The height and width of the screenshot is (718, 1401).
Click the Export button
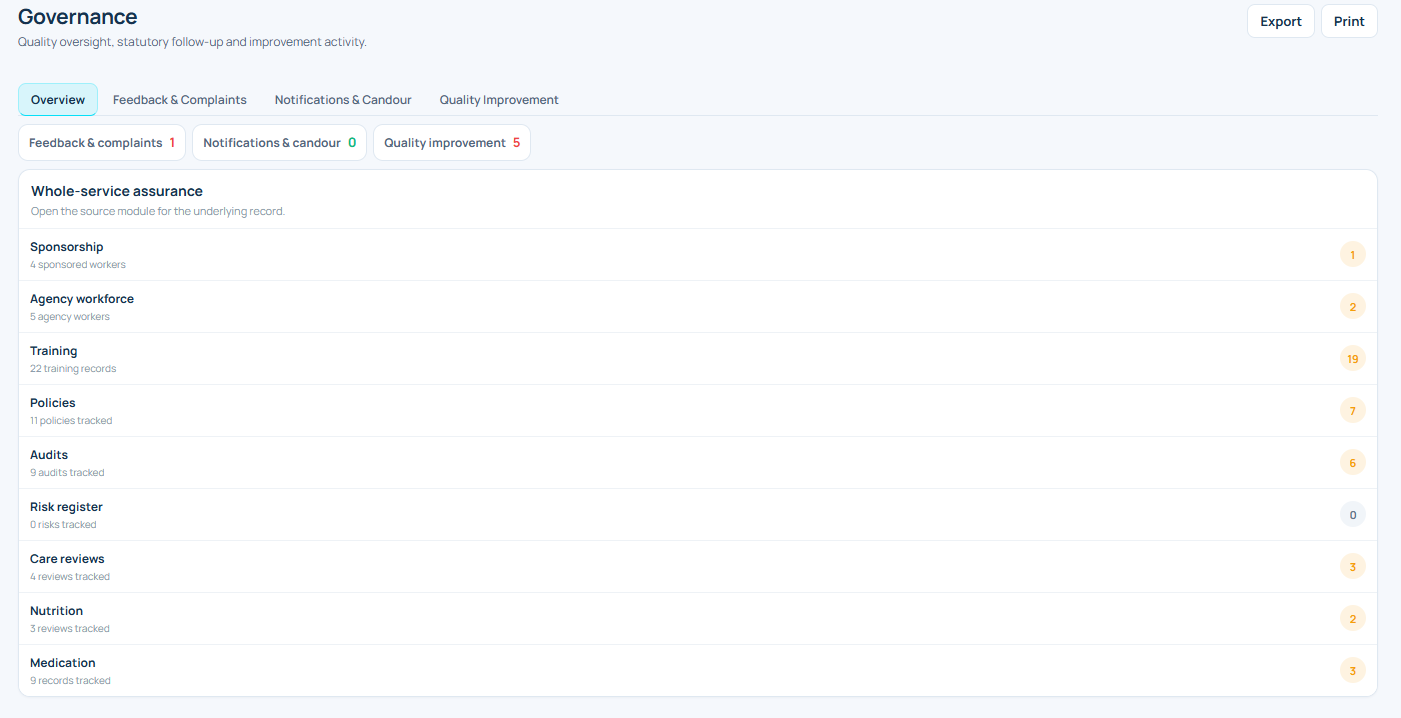[1280, 21]
